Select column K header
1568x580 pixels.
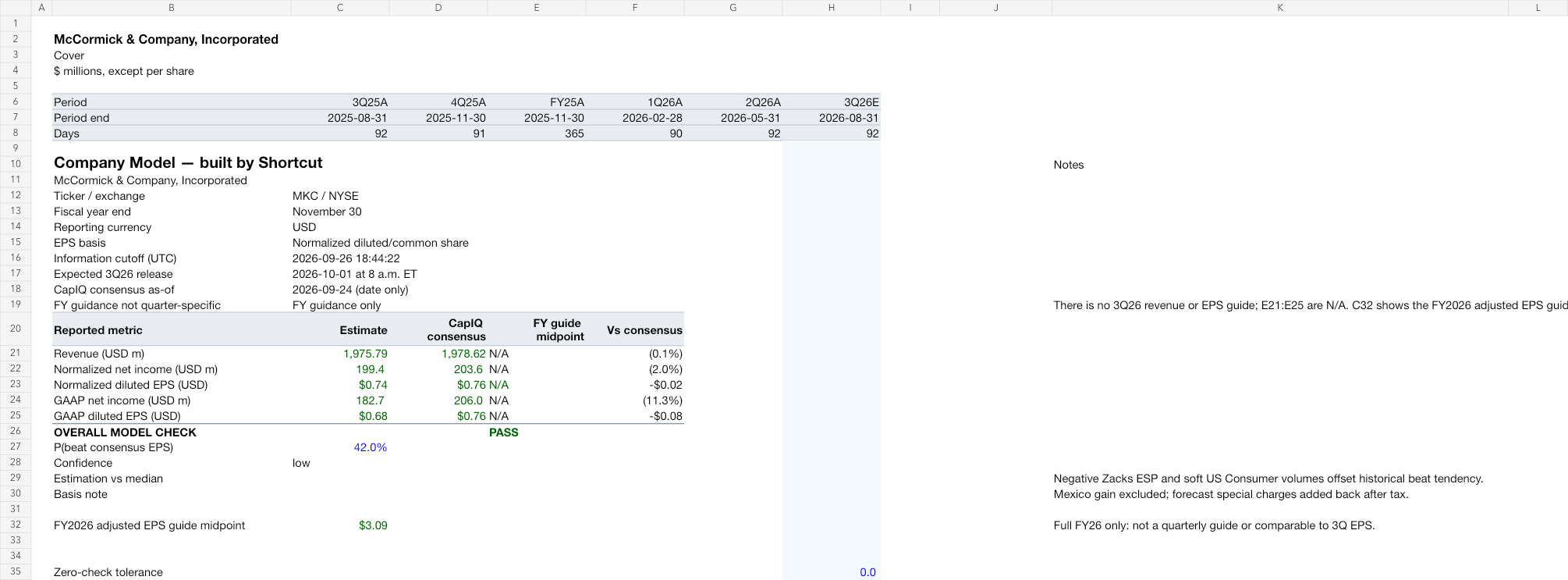1279,7
